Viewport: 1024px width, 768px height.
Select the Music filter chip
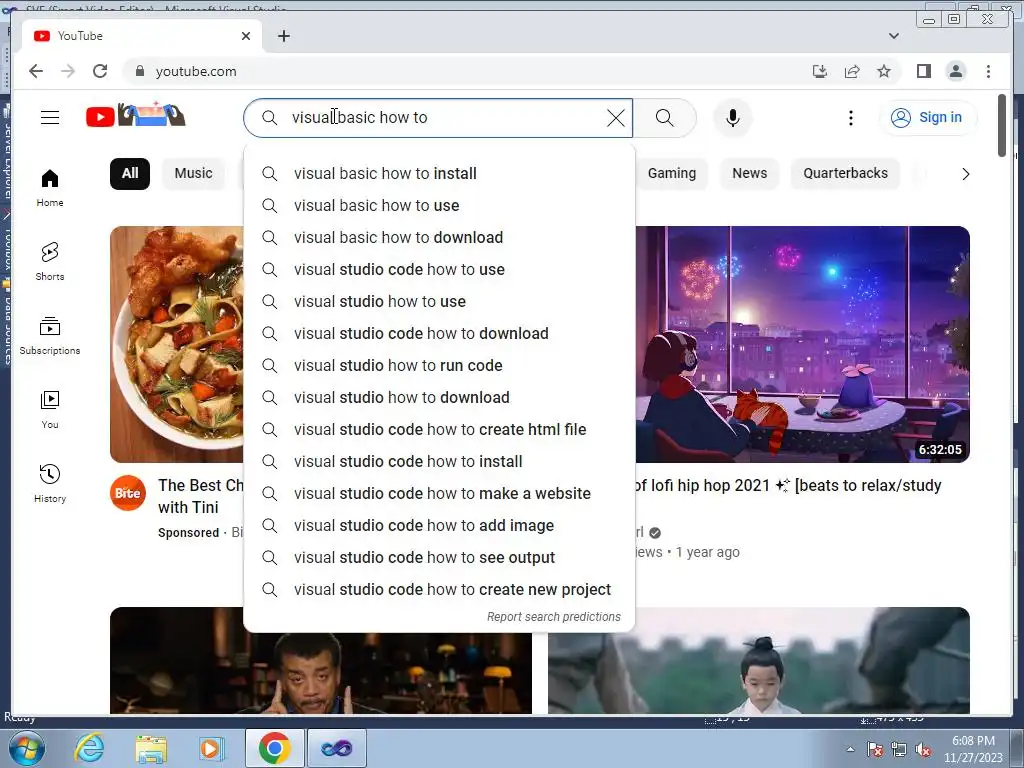(x=193, y=174)
